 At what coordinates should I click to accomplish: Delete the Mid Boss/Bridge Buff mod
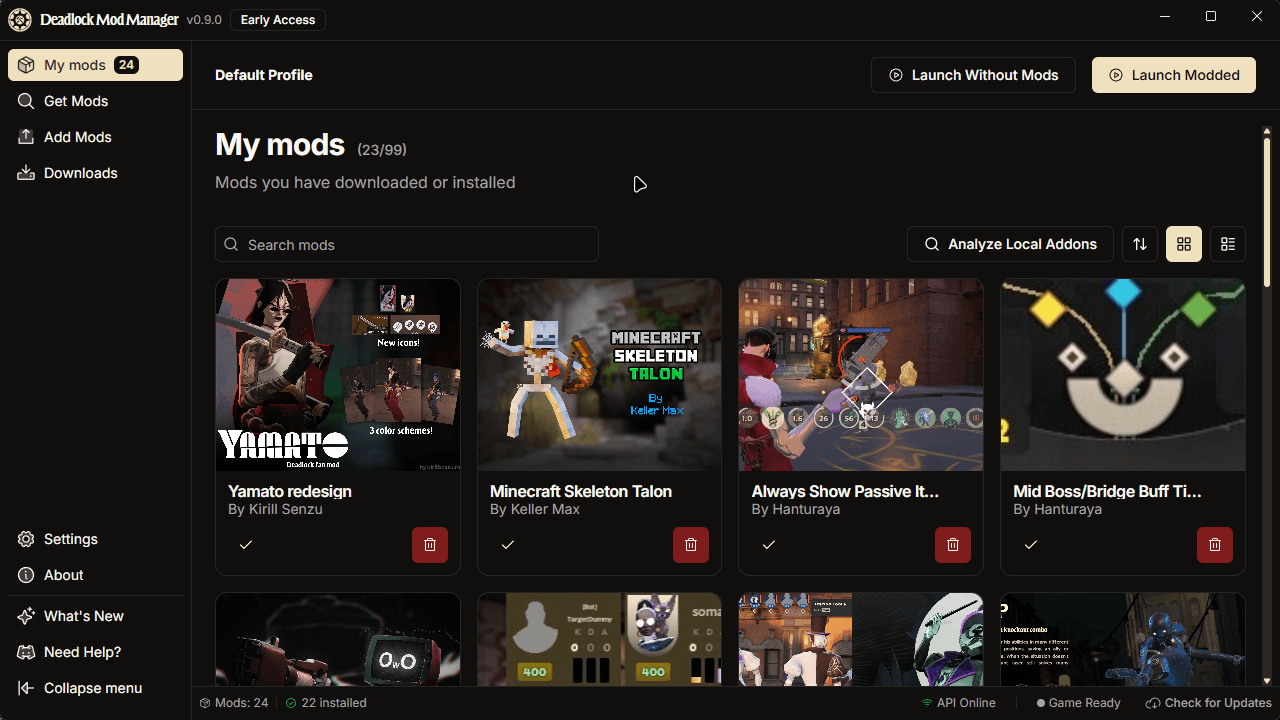[1214, 545]
